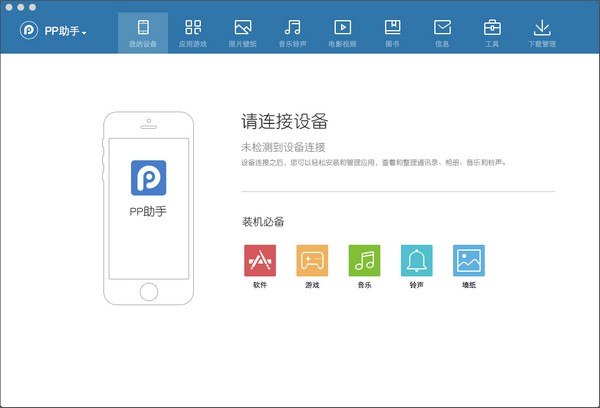Click the green macOS zoom window button
This screenshot has width=600, height=408.
pos(32,6)
